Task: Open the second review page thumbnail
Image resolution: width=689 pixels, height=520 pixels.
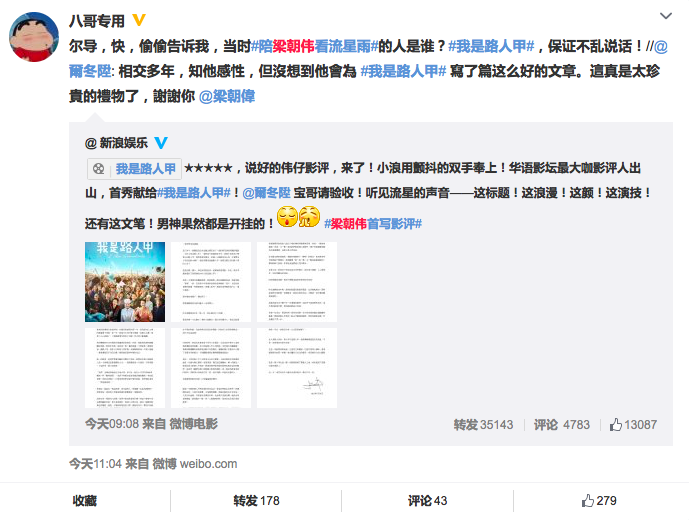Action: click(x=211, y=282)
